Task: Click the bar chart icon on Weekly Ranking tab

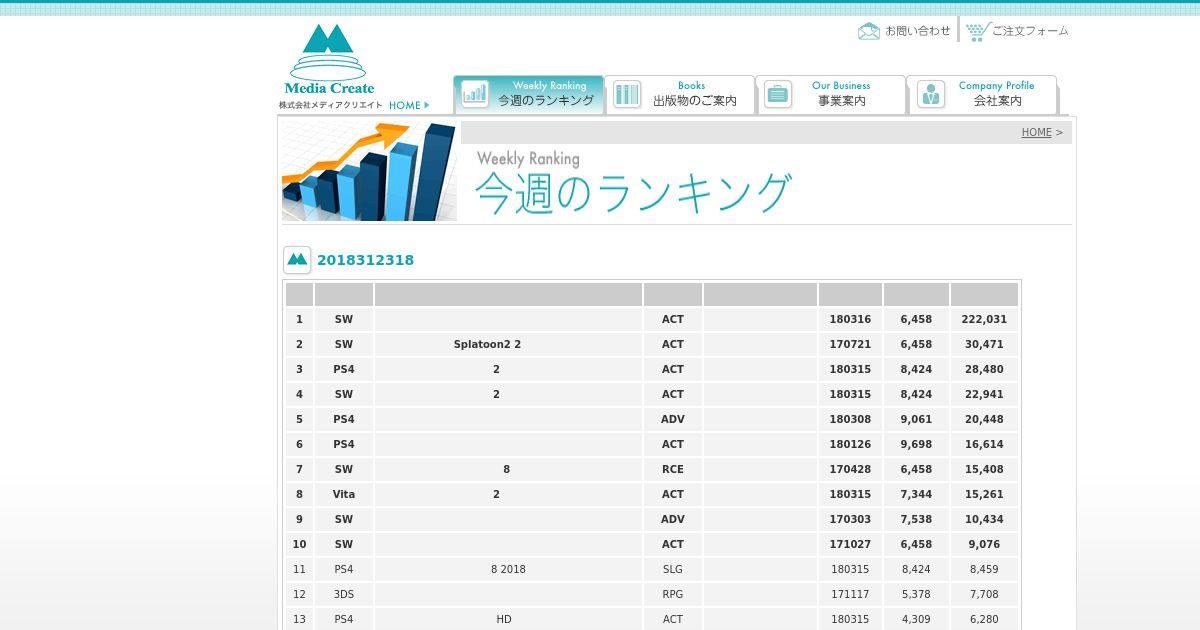Action: 475,94
